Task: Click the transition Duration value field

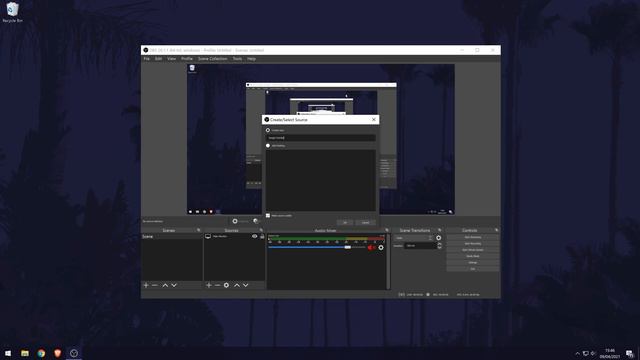Action: pos(420,246)
